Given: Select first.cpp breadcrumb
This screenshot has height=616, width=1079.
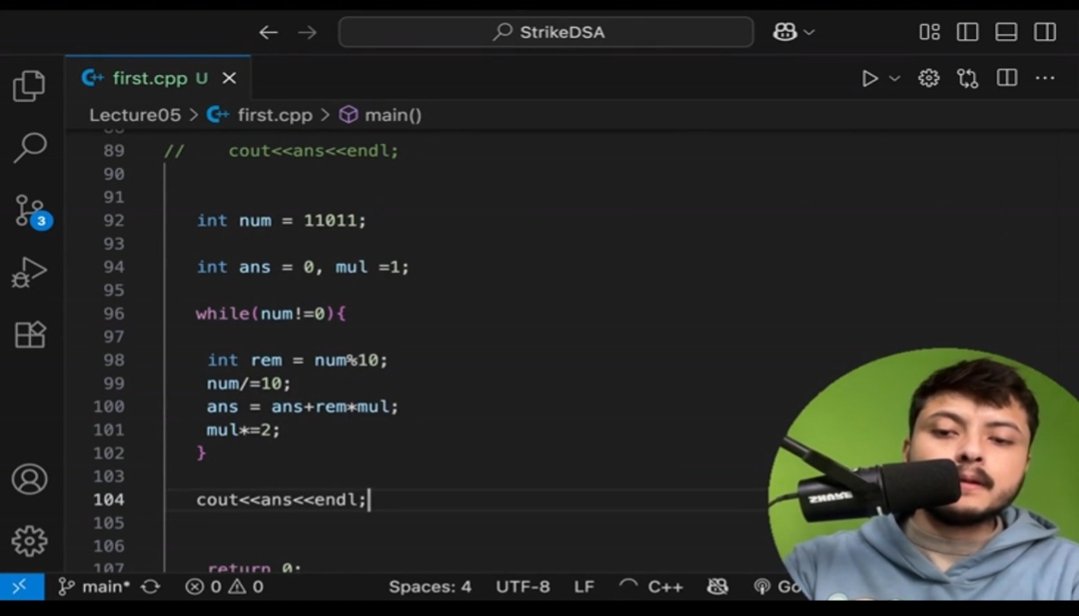Looking at the screenshot, I should [x=275, y=115].
